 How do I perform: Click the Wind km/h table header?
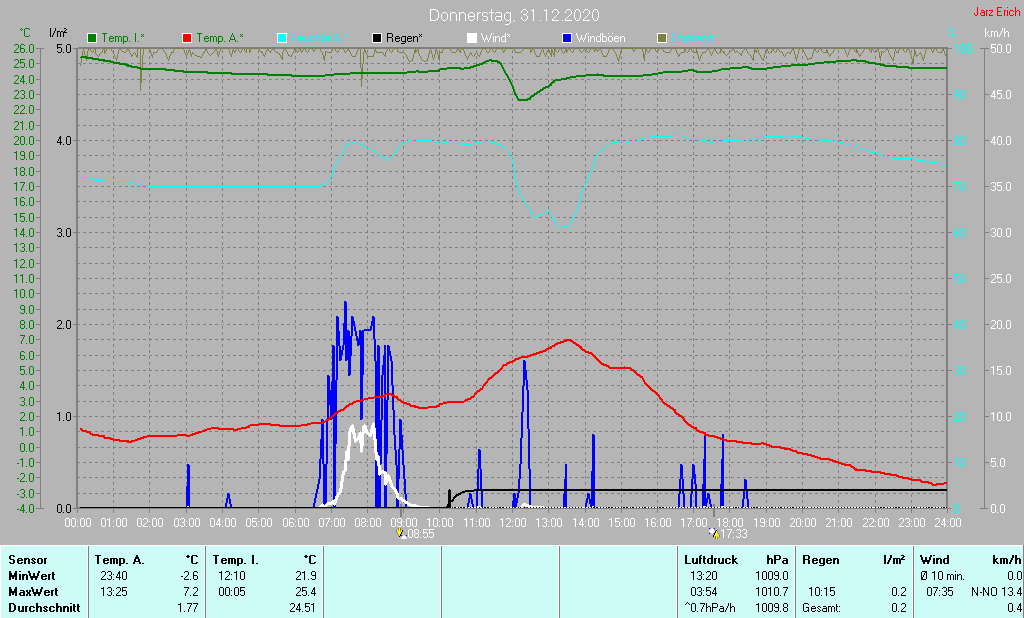[x=970, y=560]
